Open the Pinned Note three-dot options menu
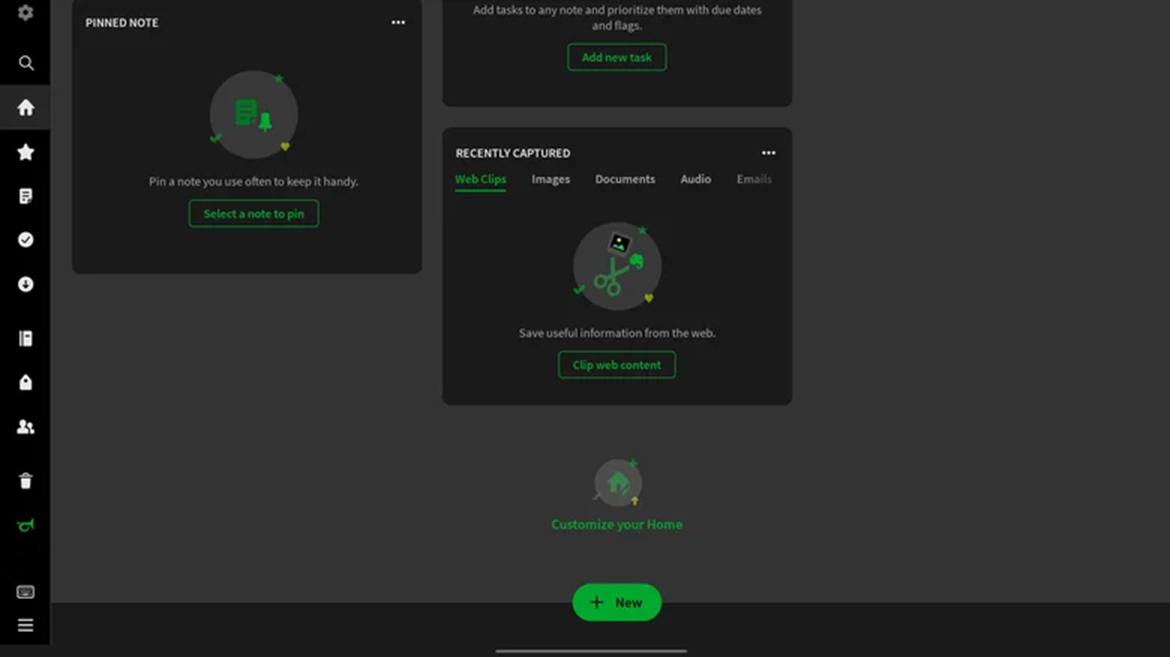The width and height of the screenshot is (1170, 657). click(x=398, y=23)
